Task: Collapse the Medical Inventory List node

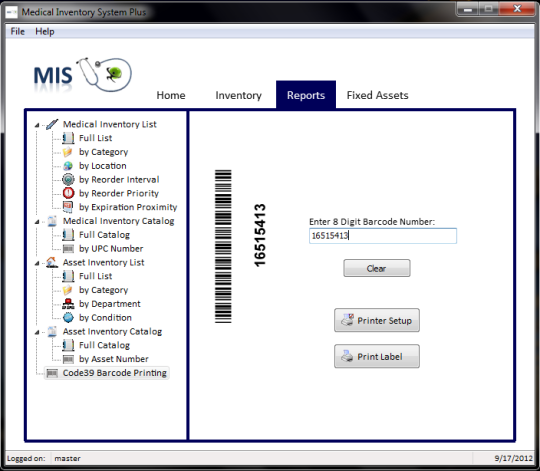Action: (37, 125)
